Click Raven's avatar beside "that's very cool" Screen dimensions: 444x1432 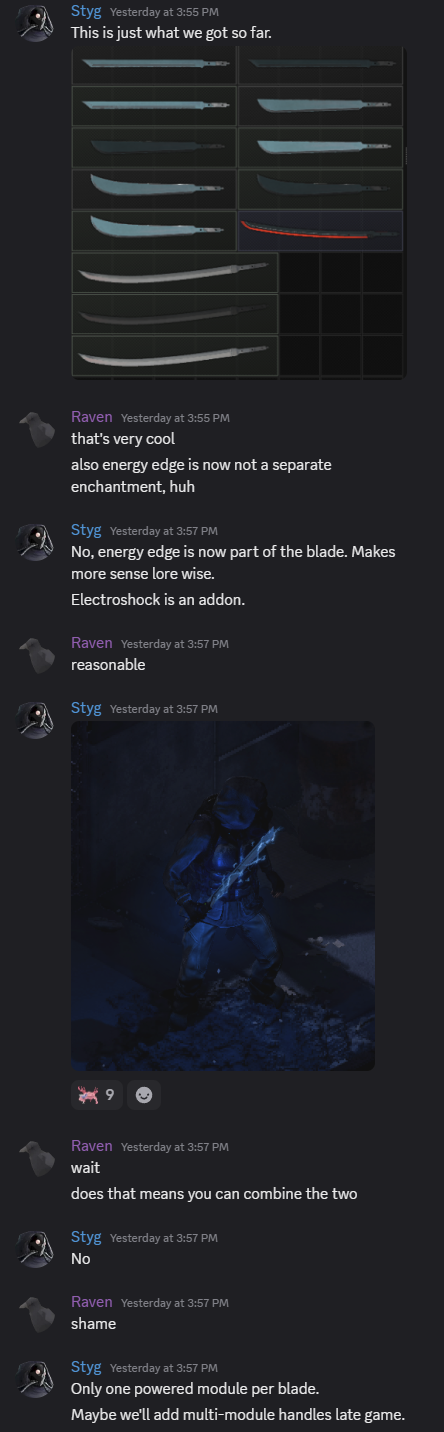[36, 428]
